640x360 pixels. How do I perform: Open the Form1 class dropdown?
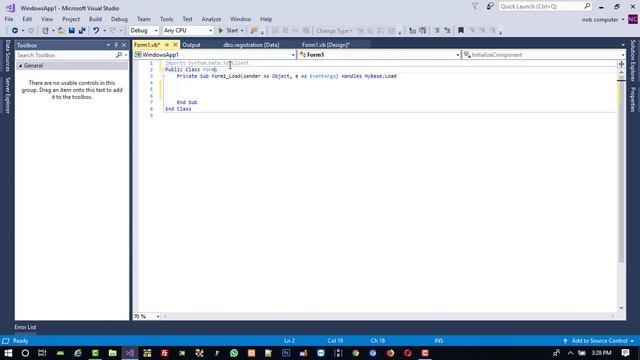coord(379,55)
